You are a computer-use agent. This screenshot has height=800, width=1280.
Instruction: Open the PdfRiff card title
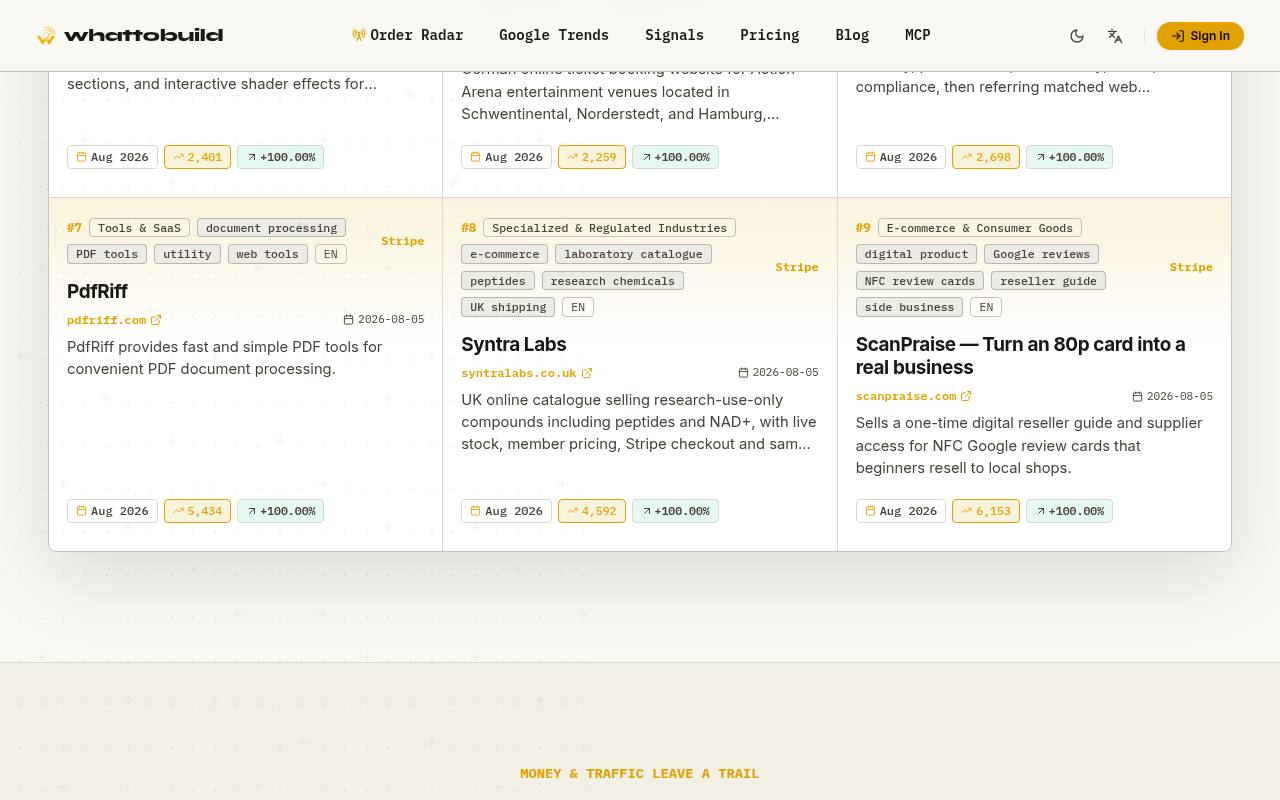pyautogui.click(x=97, y=291)
